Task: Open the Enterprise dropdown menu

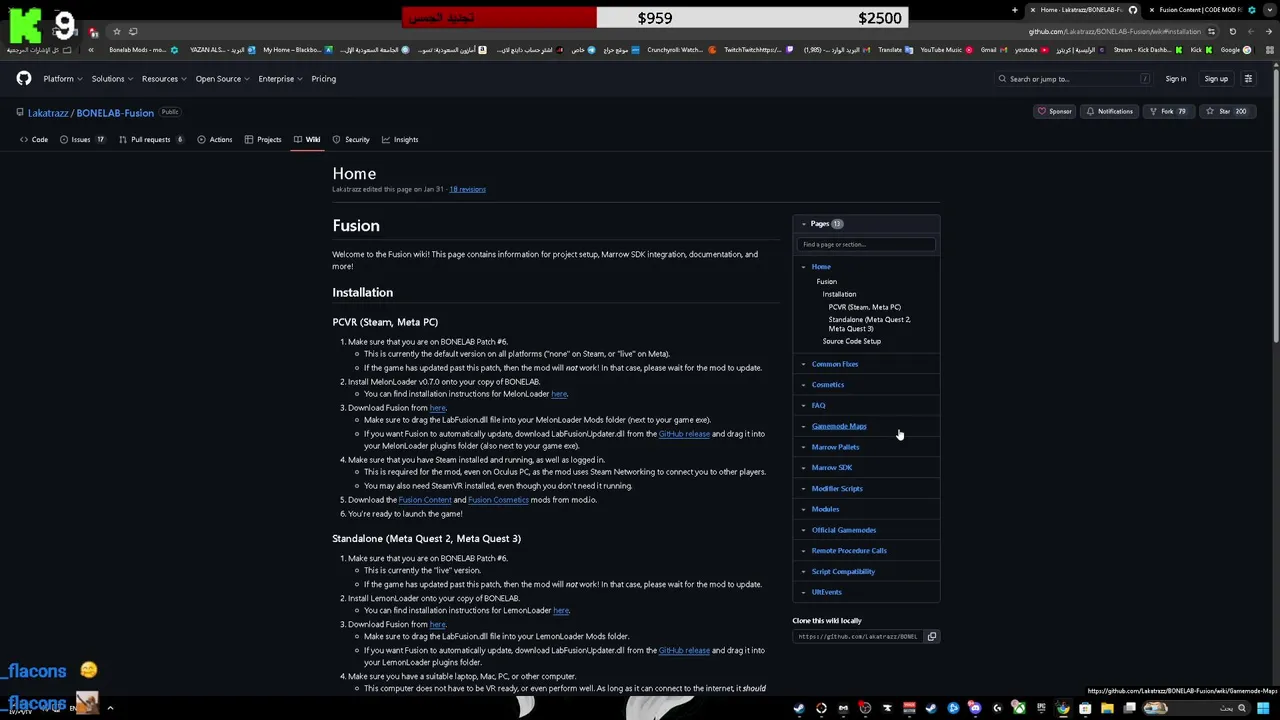Action: tap(279, 79)
